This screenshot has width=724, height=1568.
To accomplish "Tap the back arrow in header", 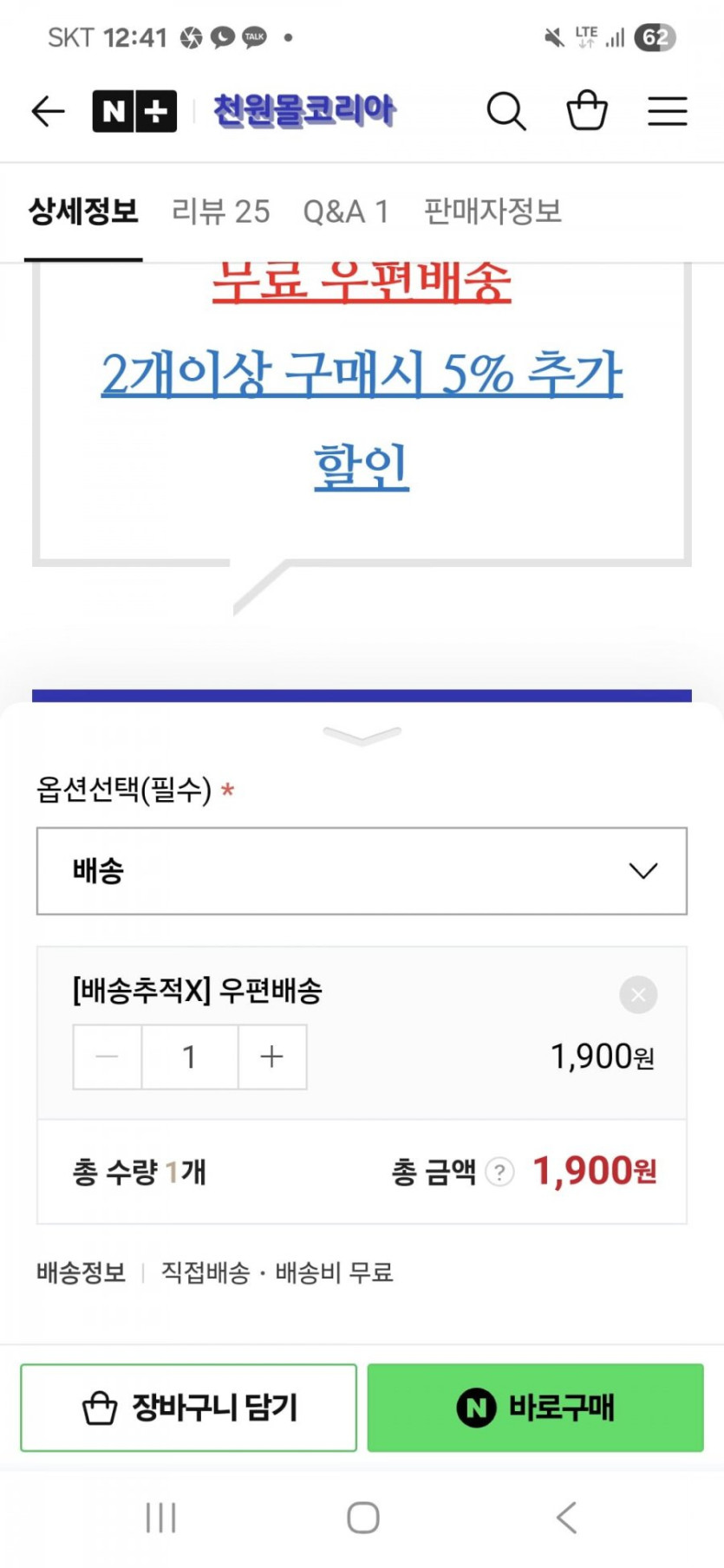I will [49, 111].
